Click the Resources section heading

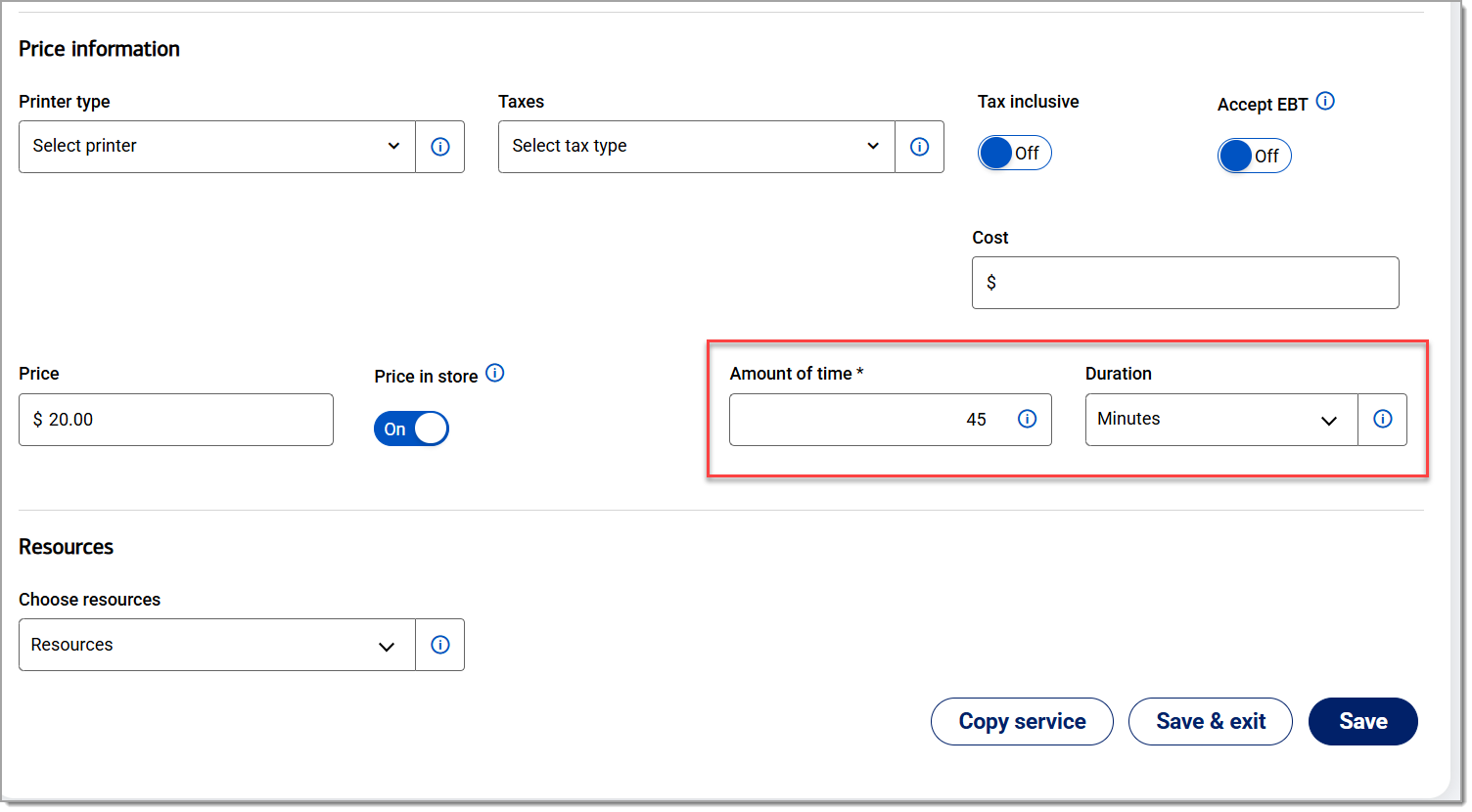[66, 547]
